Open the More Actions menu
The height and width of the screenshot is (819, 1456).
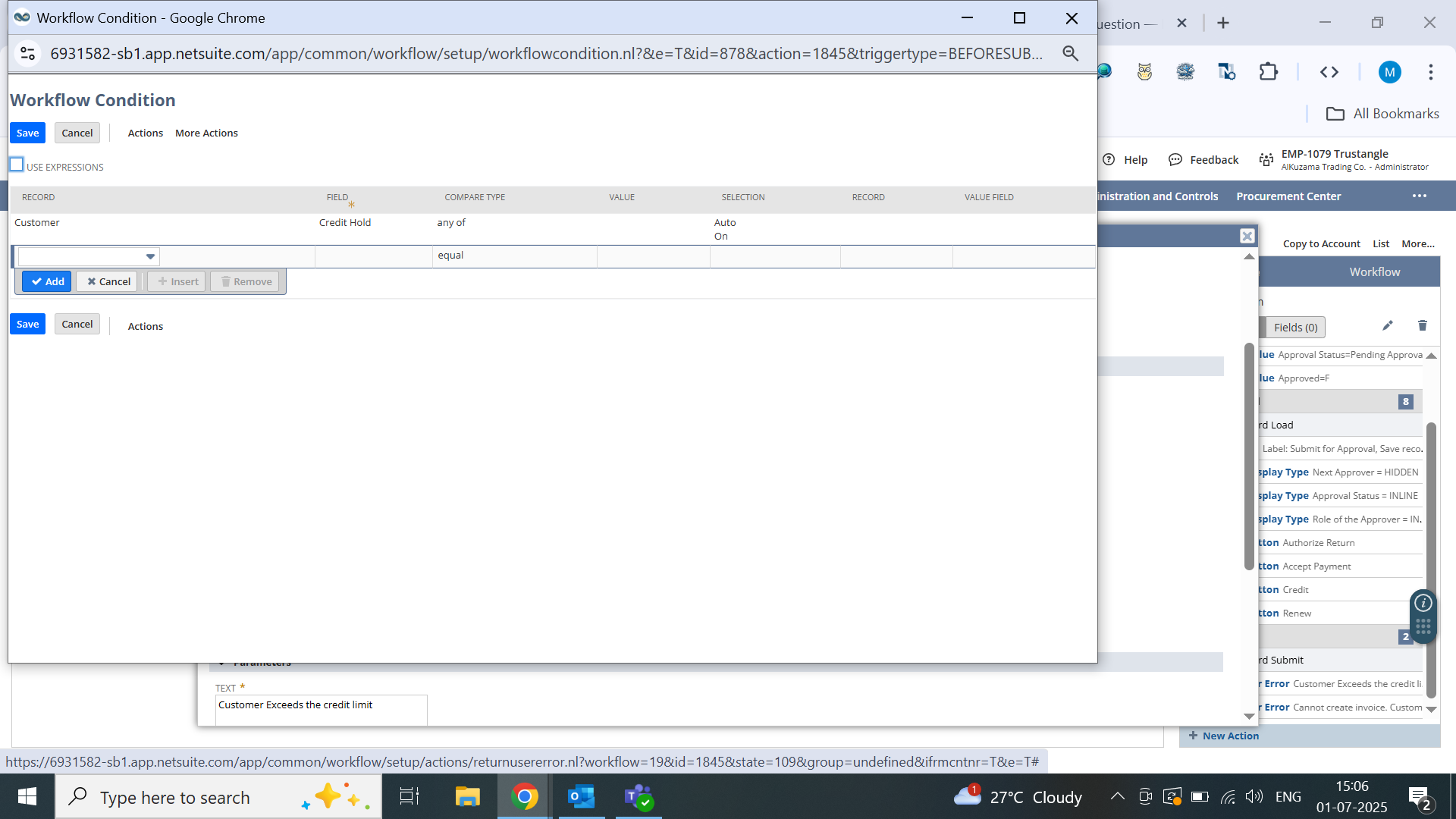click(x=206, y=133)
